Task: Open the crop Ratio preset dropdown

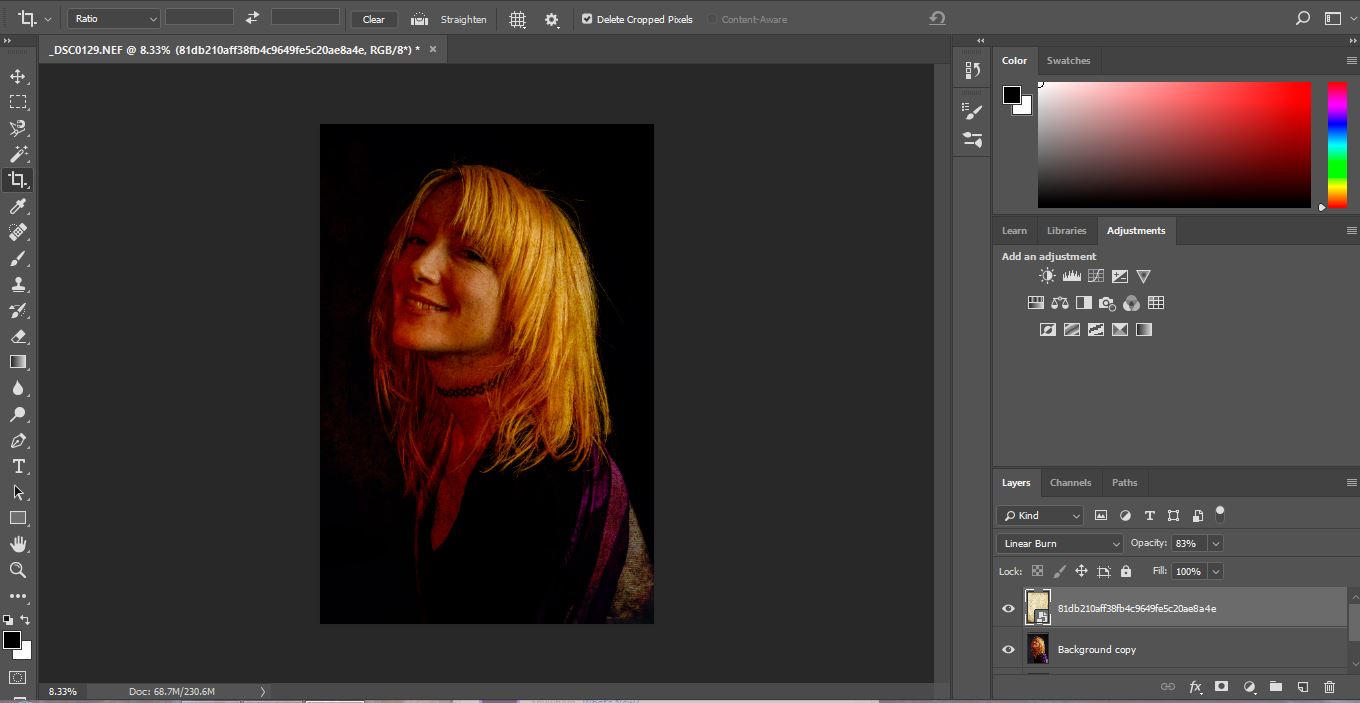Action: (x=114, y=19)
